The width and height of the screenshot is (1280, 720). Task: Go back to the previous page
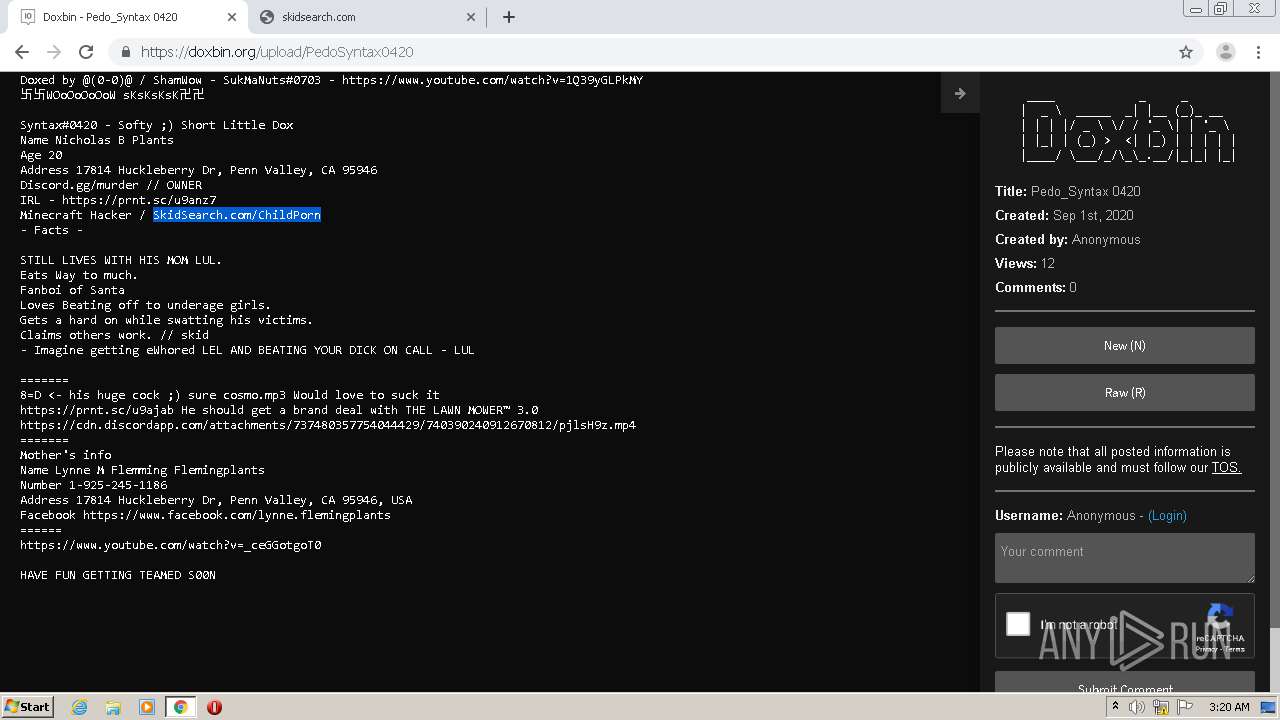click(x=22, y=52)
